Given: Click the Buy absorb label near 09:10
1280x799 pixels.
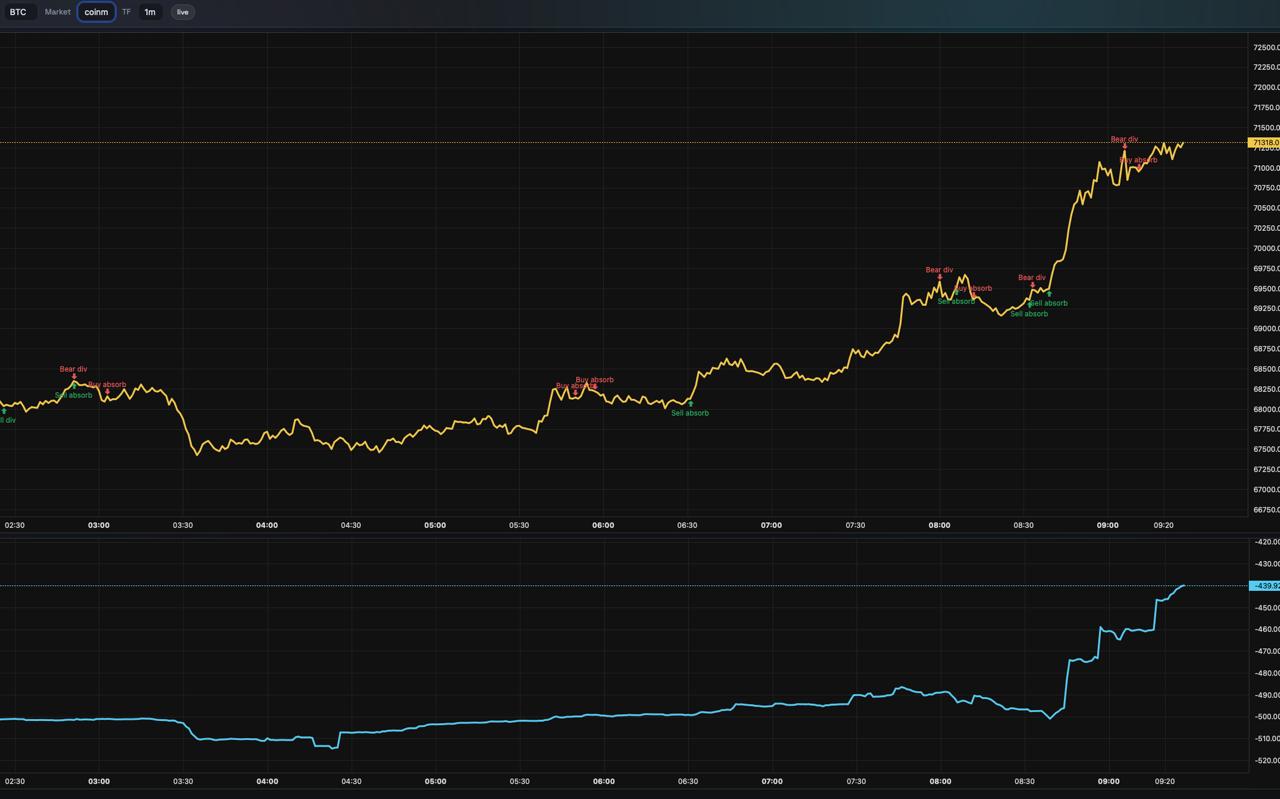Looking at the screenshot, I should point(1138,160).
